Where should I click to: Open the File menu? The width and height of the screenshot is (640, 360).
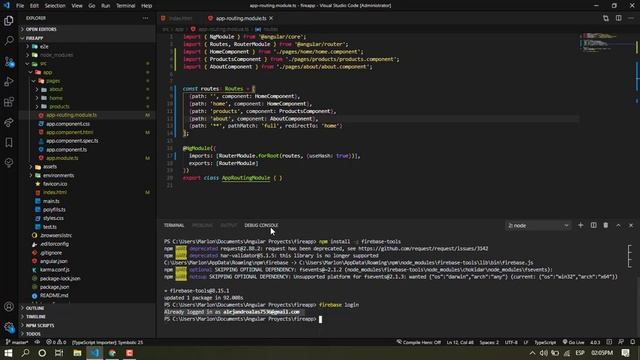(20, 6)
